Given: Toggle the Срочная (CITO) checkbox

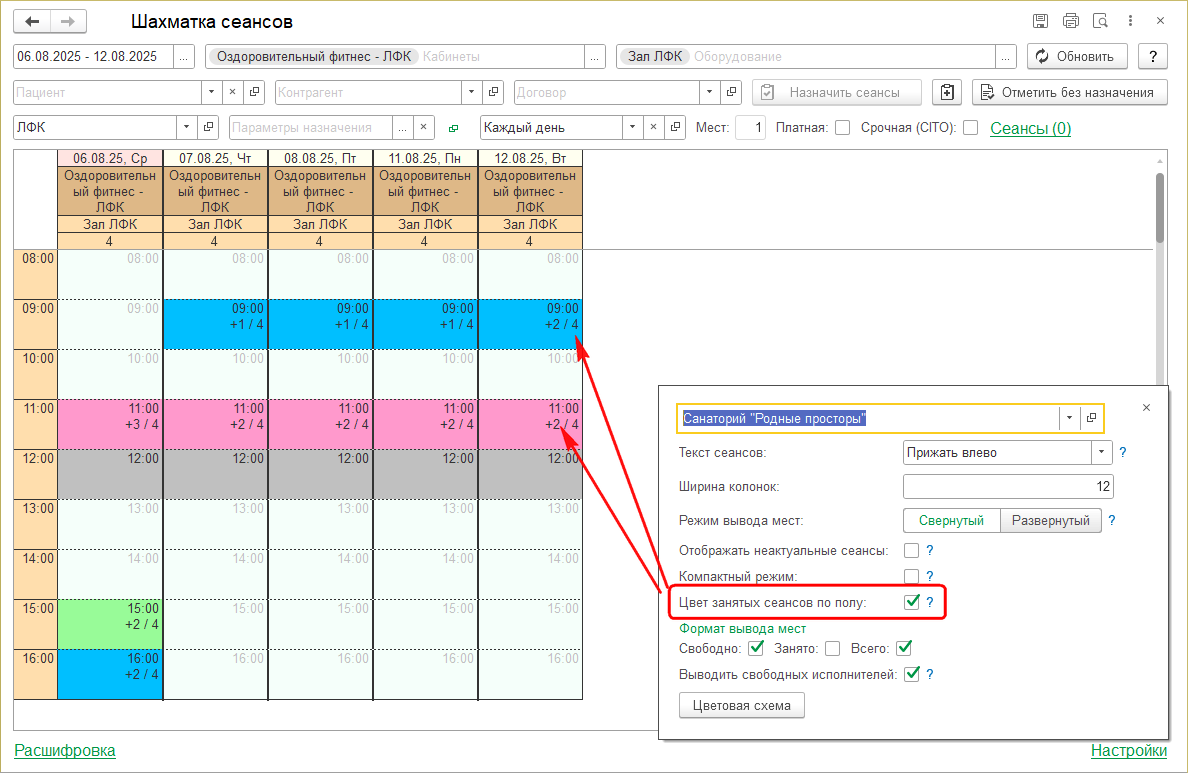Looking at the screenshot, I should pyautogui.click(x=971, y=127).
